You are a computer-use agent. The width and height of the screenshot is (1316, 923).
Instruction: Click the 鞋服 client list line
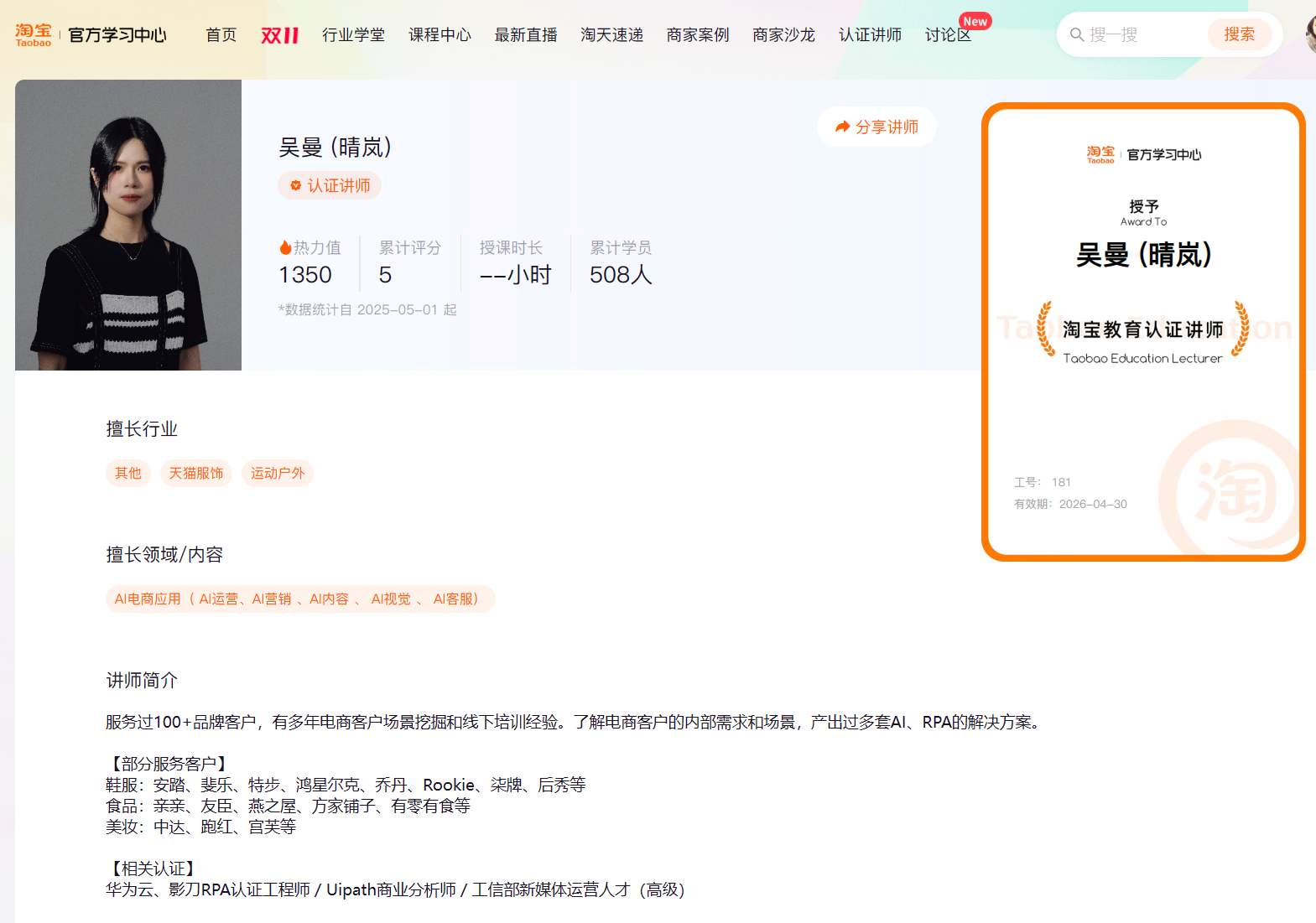pyautogui.click(x=346, y=785)
